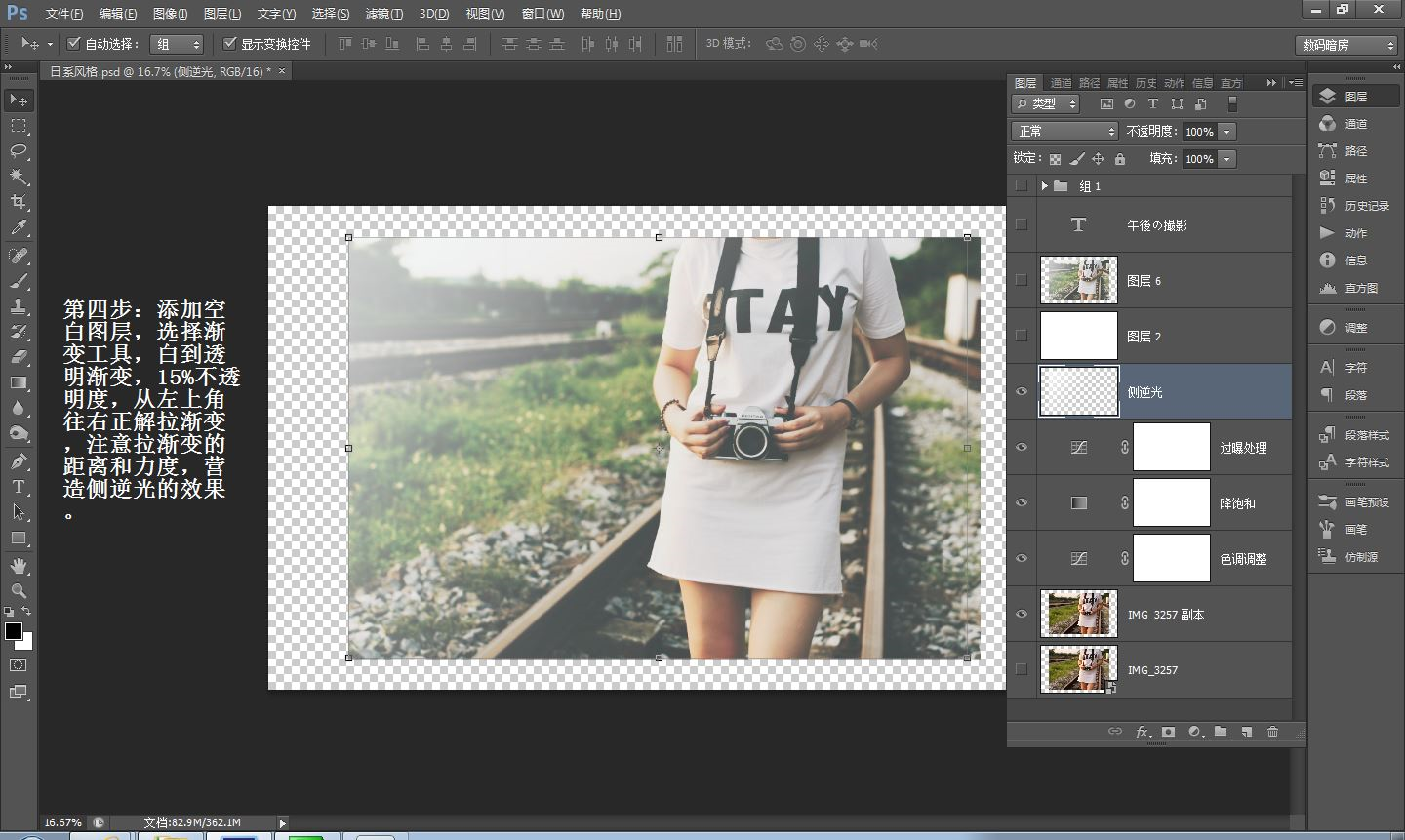Open the 历史记录 side panel

pos(1356,206)
